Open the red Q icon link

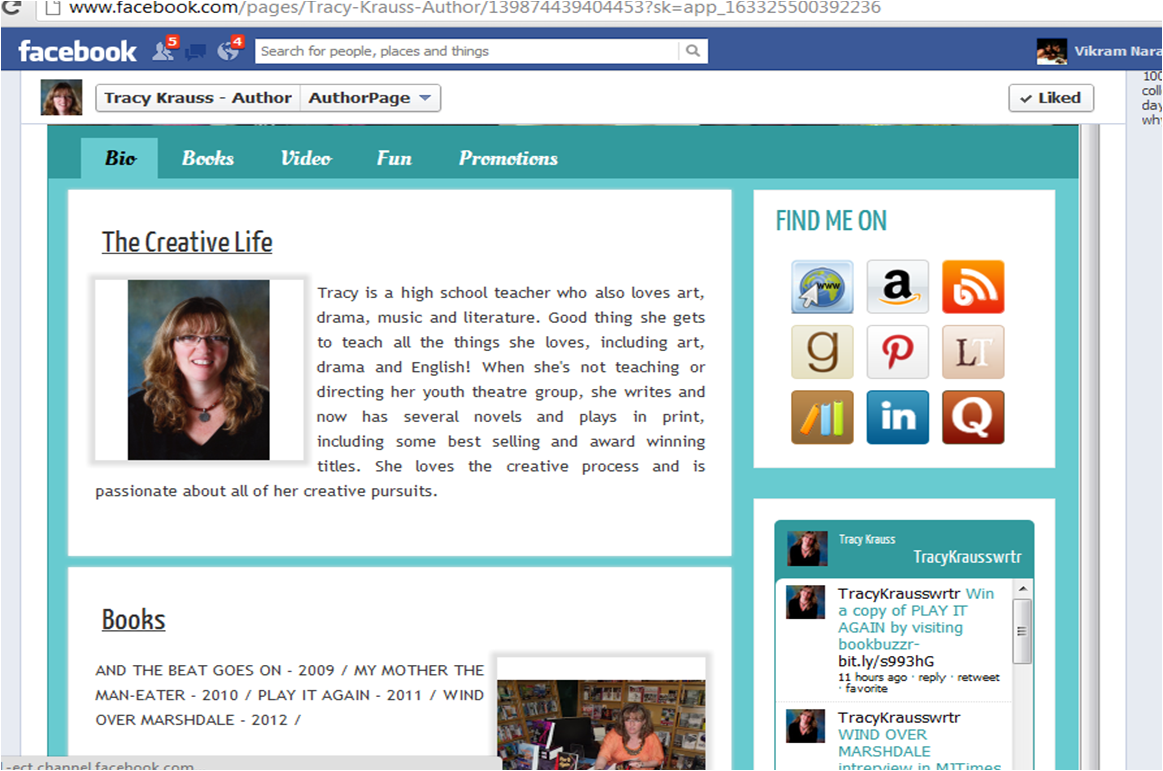tap(973, 417)
